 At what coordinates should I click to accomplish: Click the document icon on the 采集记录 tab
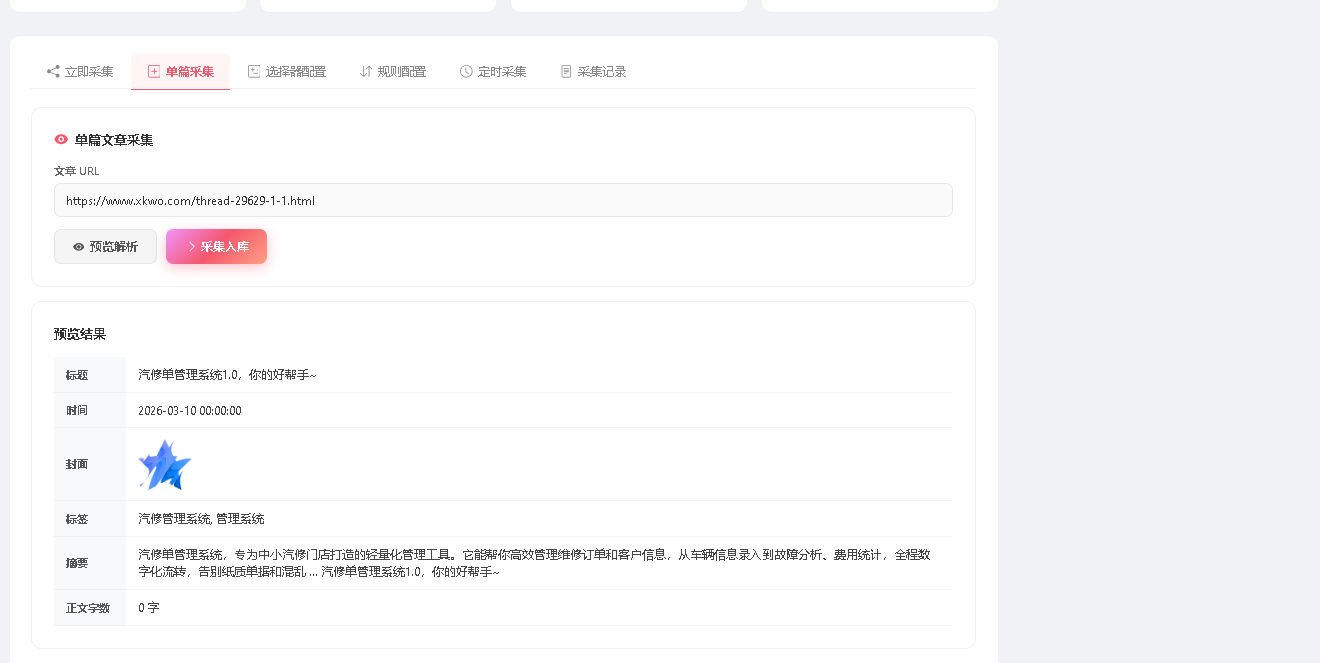point(564,71)
